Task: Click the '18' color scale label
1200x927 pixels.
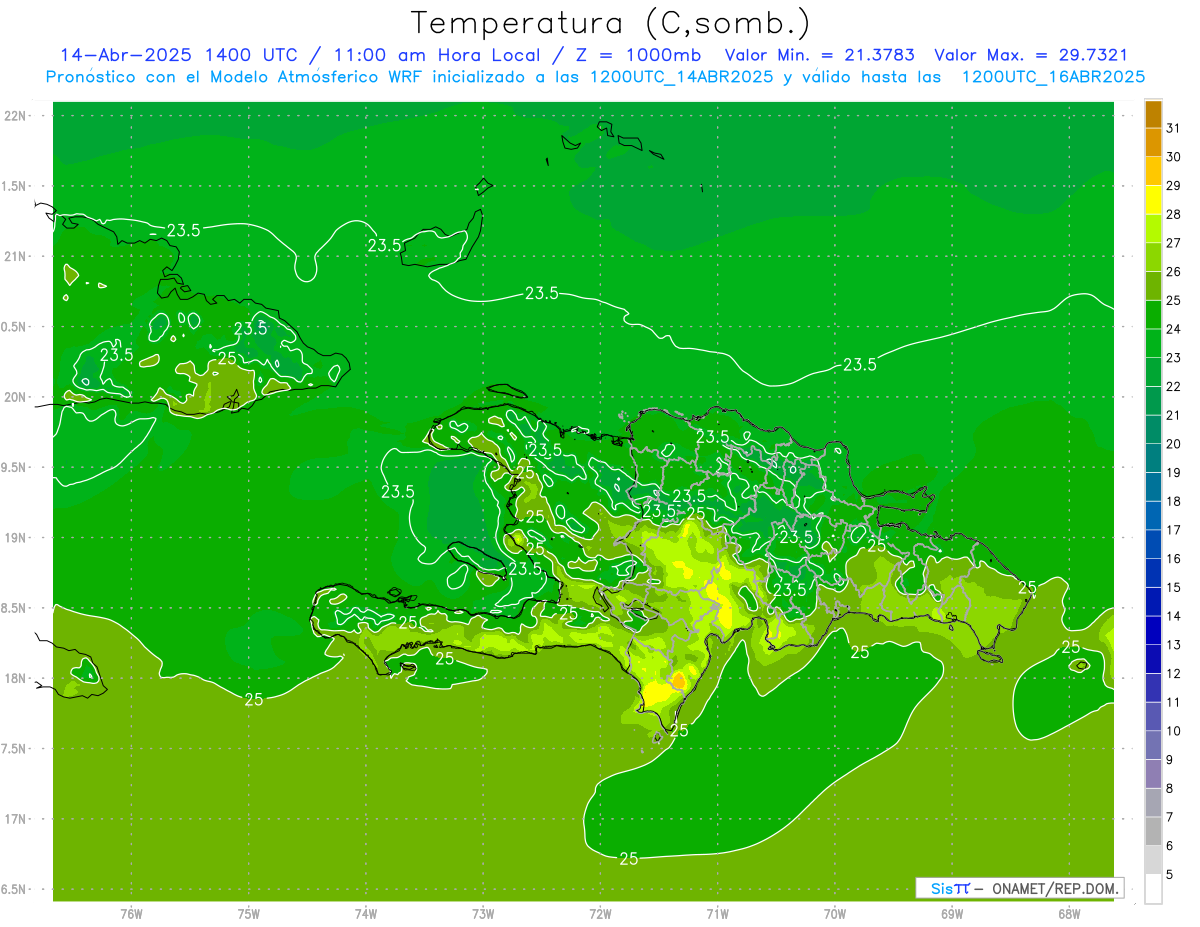Action: (x=1173, y=502)
